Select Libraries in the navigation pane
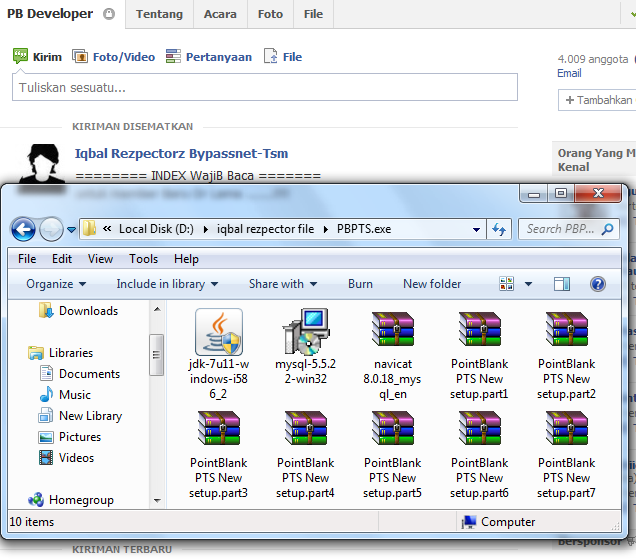The width and height of the screenshot is (636, 559). (61, 353)
